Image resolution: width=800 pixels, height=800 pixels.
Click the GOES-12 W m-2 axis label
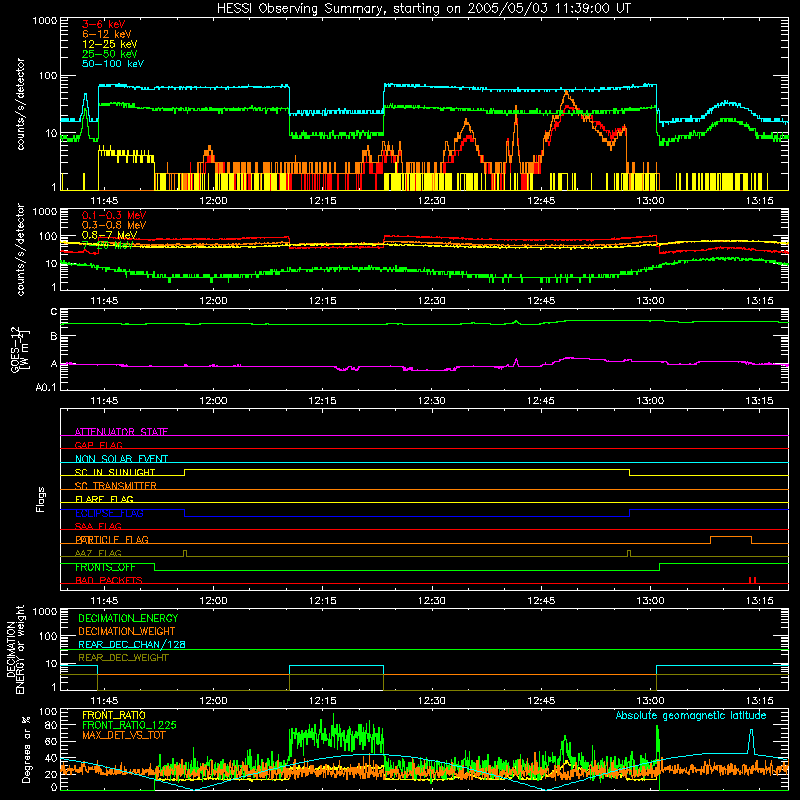[x=20, y=349]
